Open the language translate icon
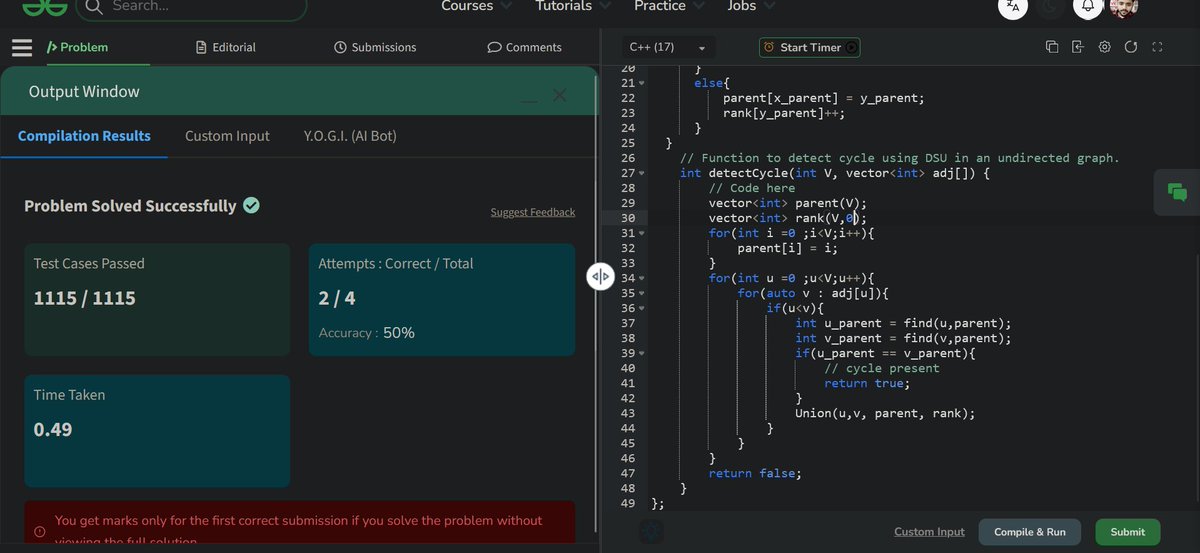Image resolution: width=1200 pixels, height=553 pixels. click(1013, 6)
